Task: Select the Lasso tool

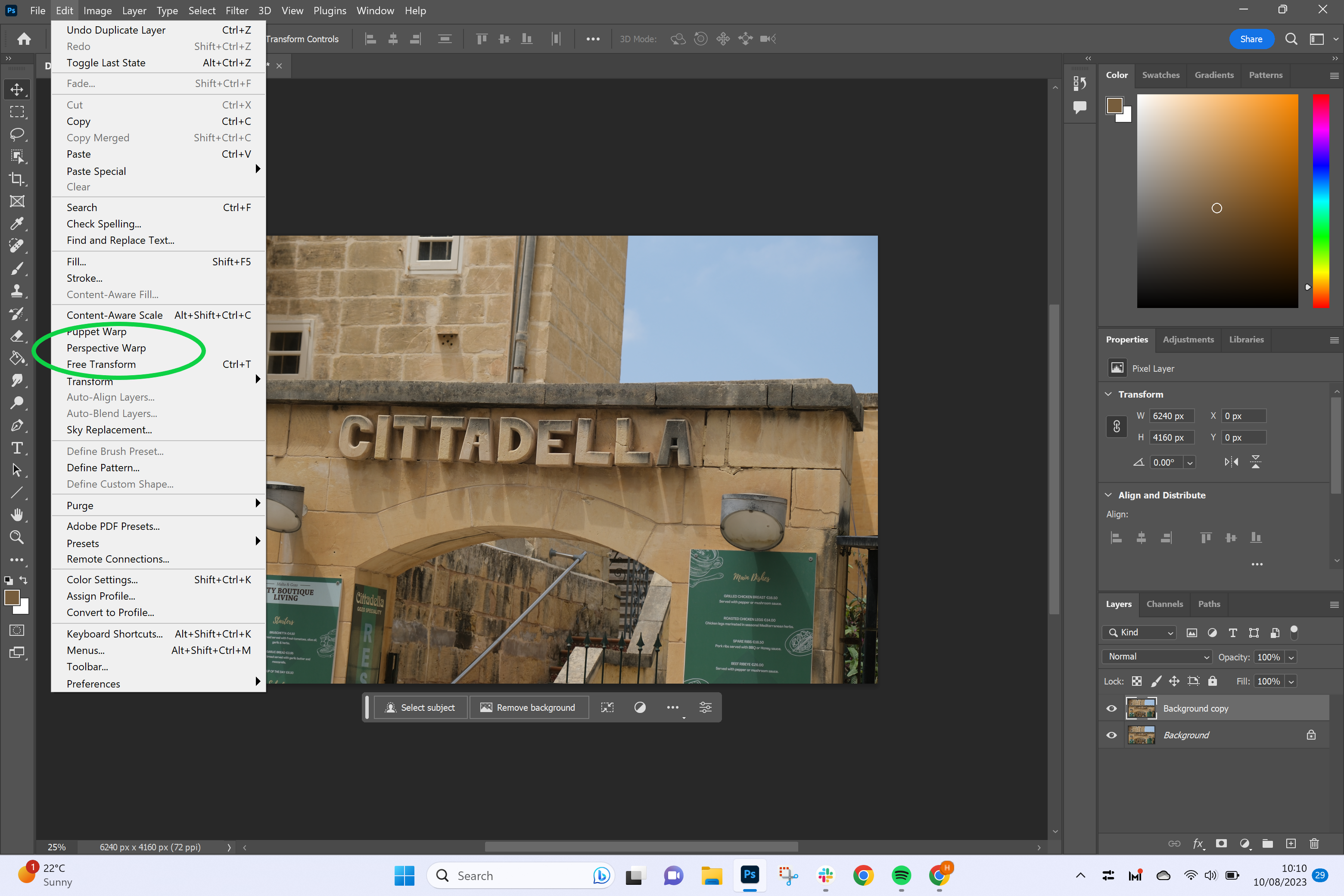Action: click(x=17, y=134)
